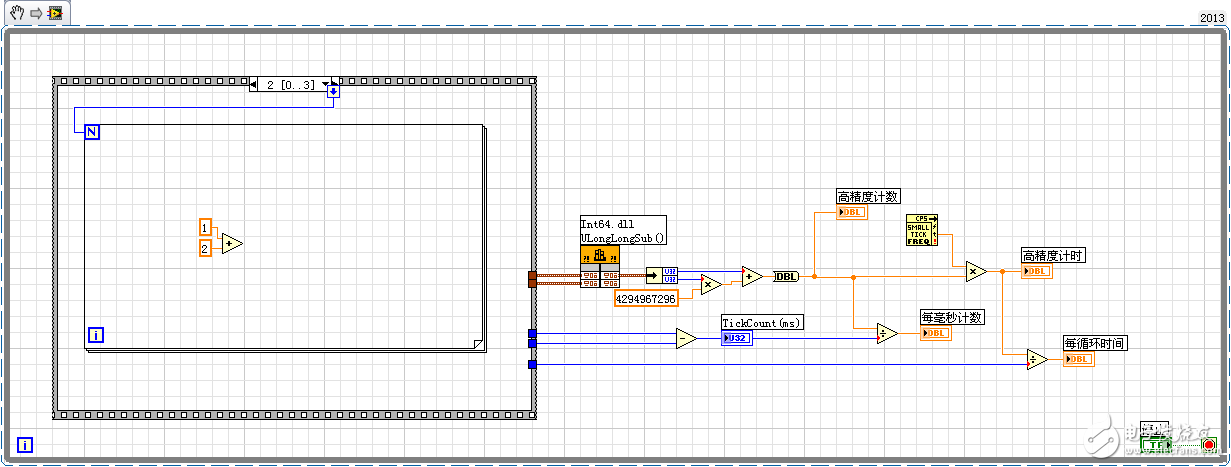The image size is (1231, 467).
Task: Click the 高精度计数 label
Action: [x=868, y=196]
